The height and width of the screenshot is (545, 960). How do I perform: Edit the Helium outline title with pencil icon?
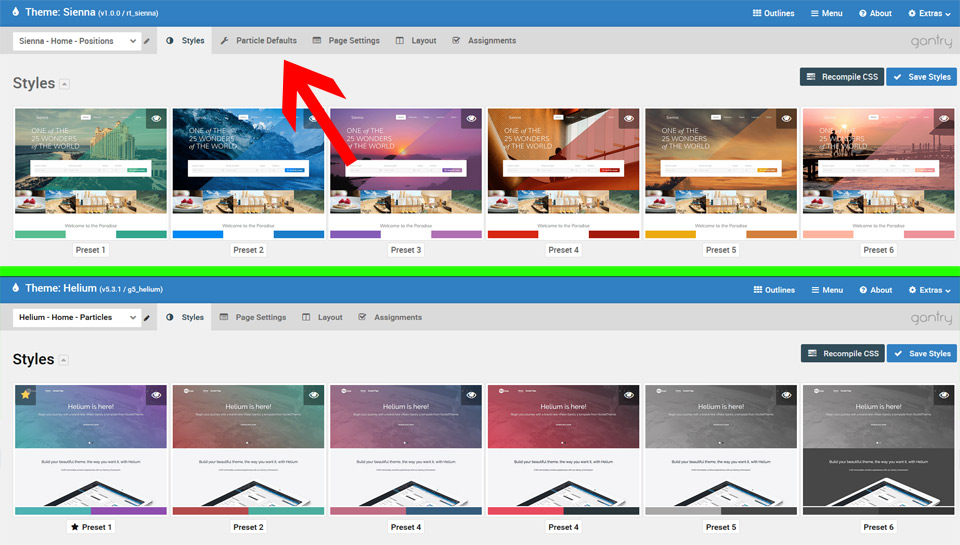[146, 318]
